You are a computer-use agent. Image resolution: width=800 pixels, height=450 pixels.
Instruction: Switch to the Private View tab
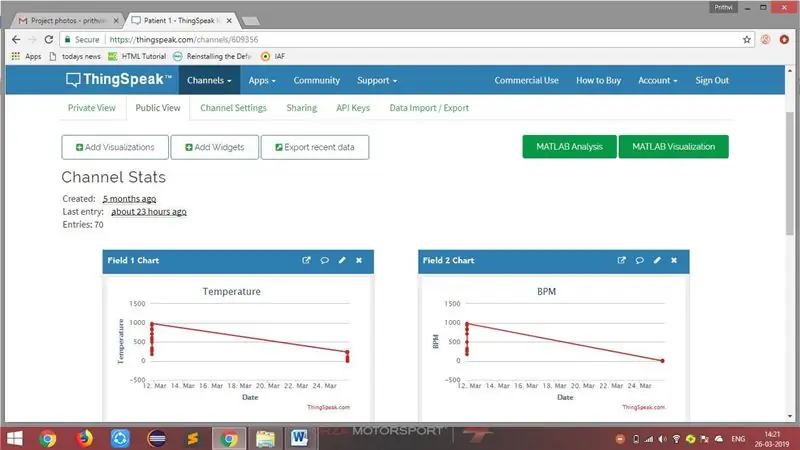(x=92, y=108)
